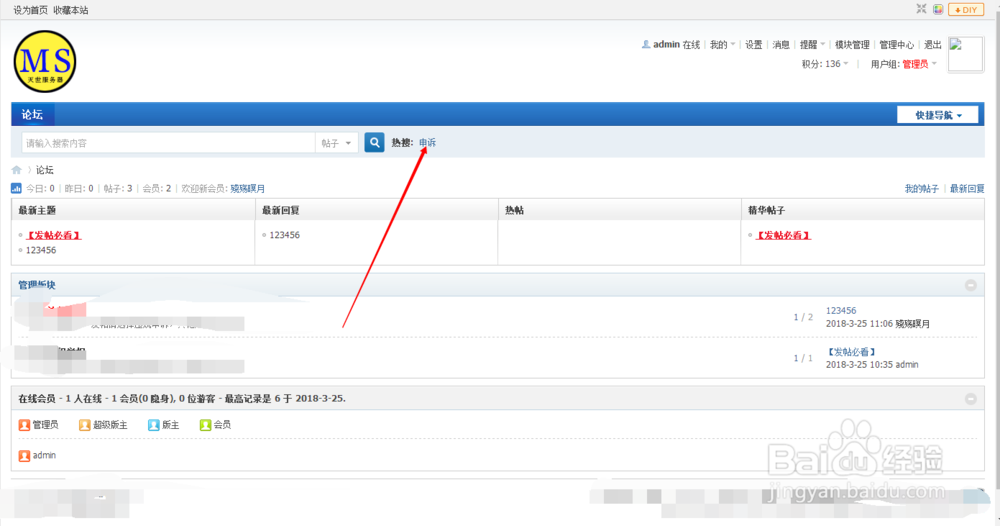Collapse the 管理版块 section
The image size is (1000, 526).
coord(971,285)
